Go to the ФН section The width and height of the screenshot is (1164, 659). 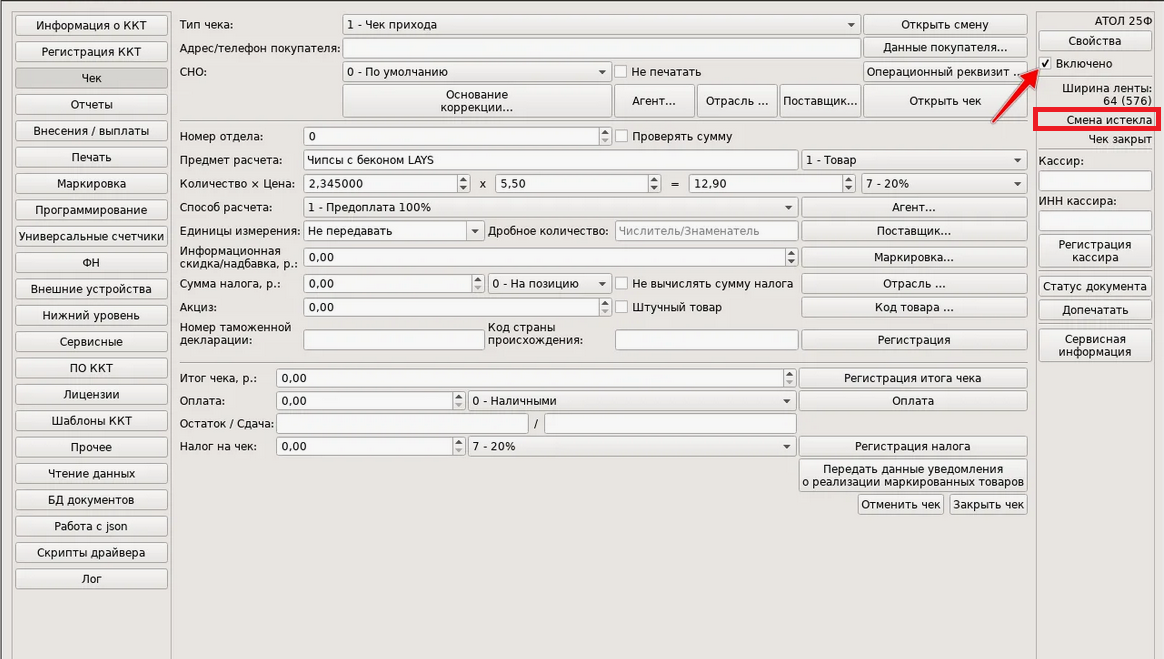91,263
